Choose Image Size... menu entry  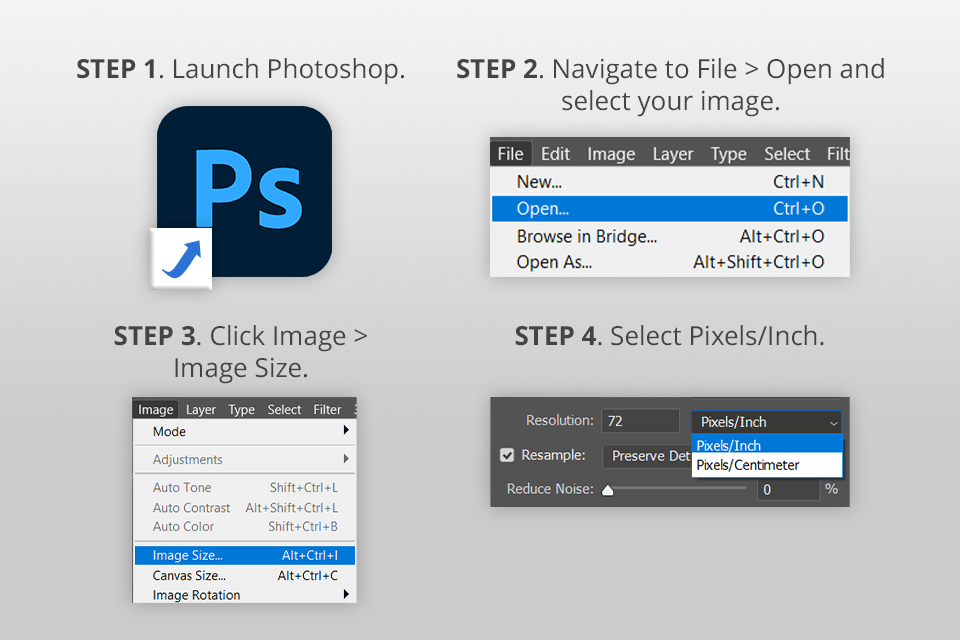pyautogui.click(x=244, y=555)
